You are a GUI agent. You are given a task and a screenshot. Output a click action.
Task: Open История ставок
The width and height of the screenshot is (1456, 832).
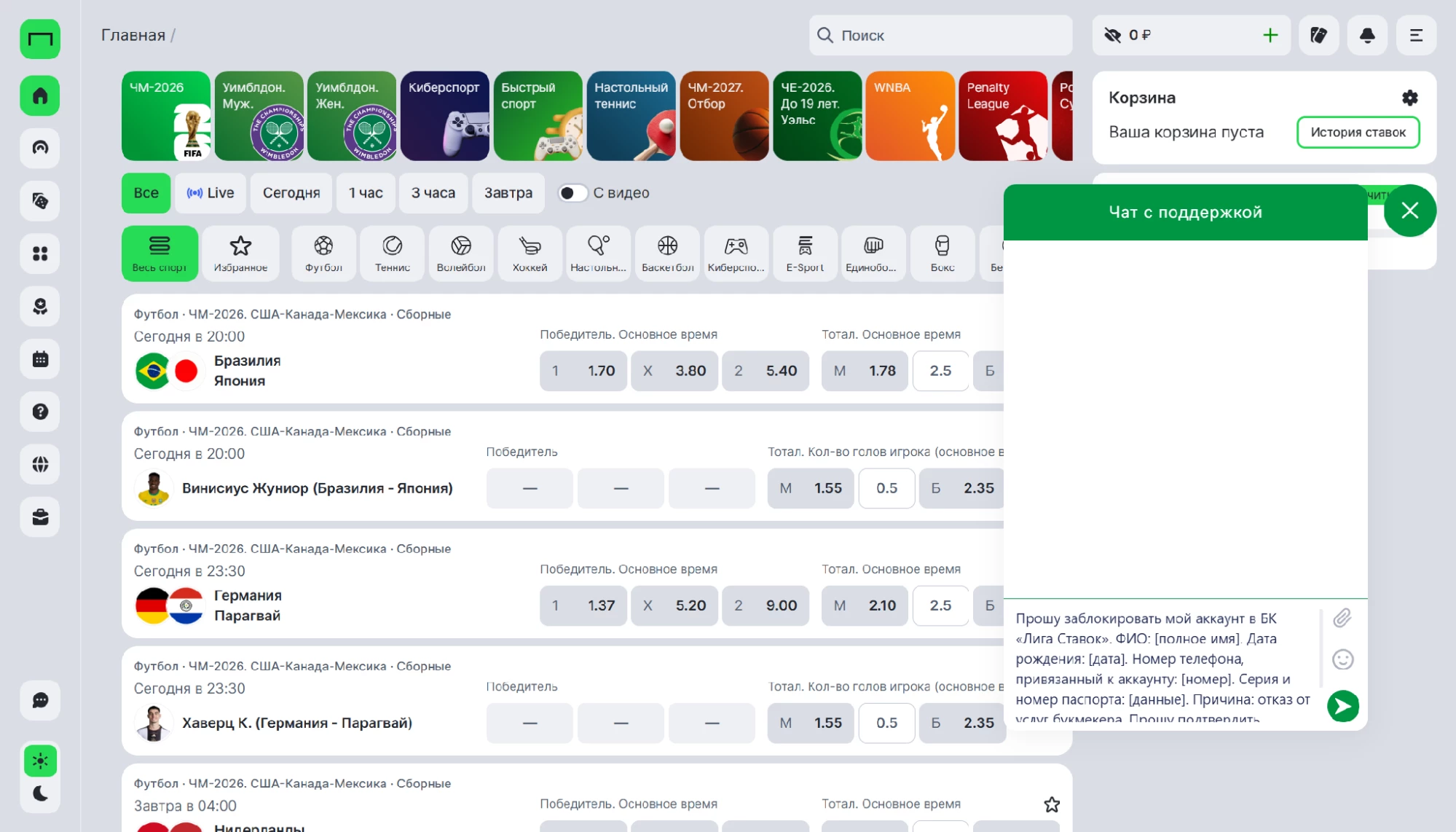click(x=1358, y=133)
